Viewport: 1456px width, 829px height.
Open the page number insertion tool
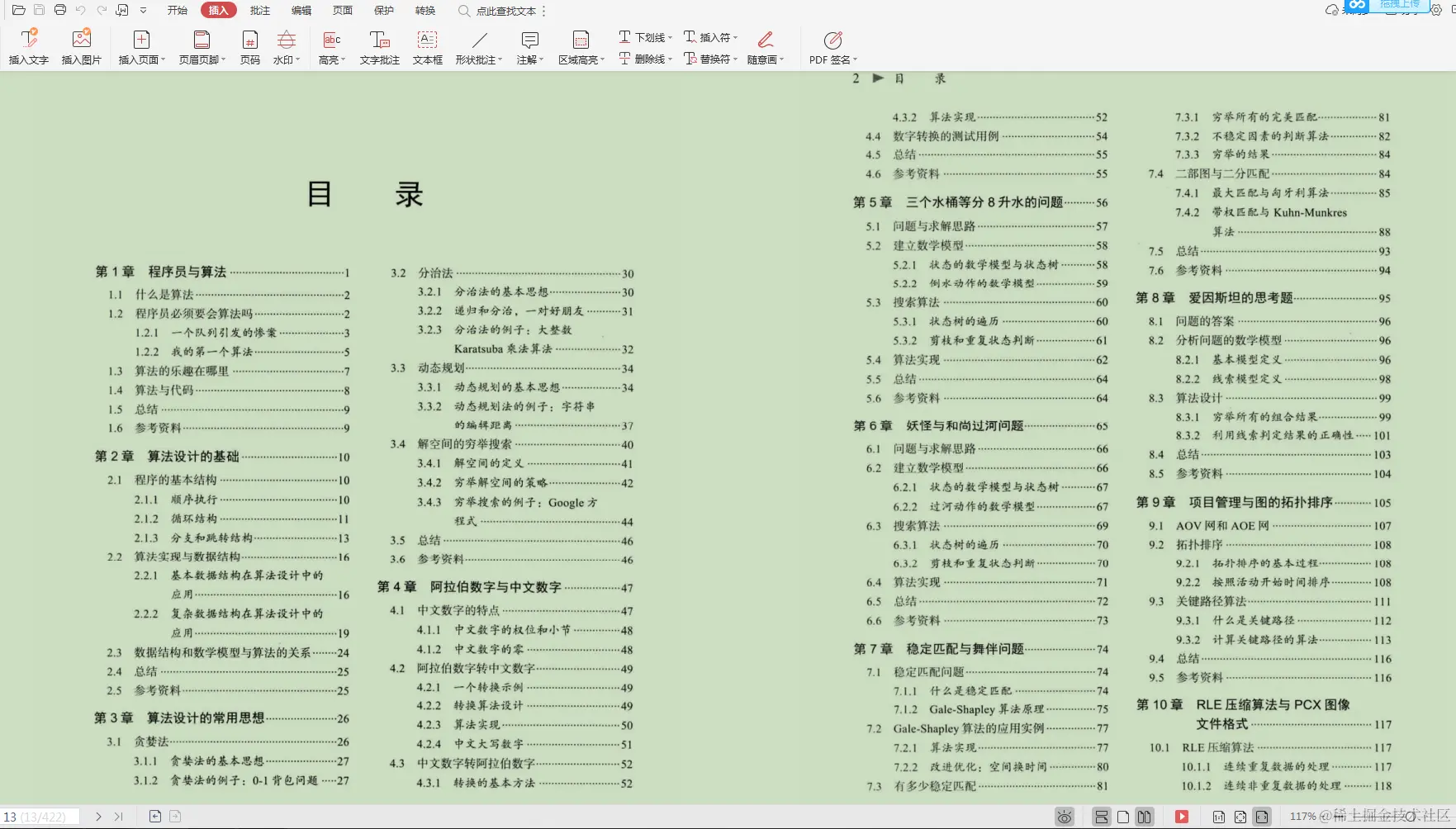pos(250,47)
